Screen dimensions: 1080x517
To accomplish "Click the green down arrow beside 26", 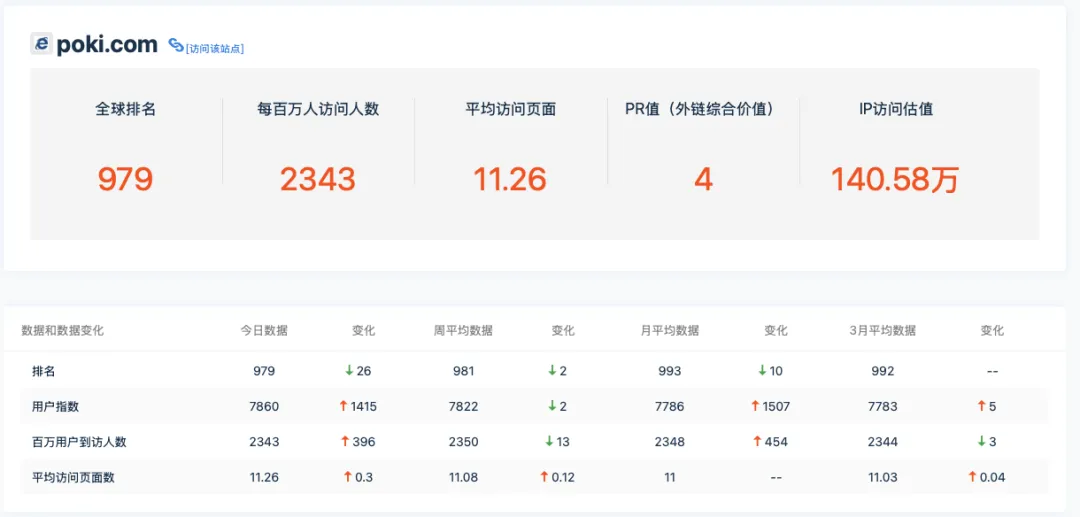I will [349, 371].
